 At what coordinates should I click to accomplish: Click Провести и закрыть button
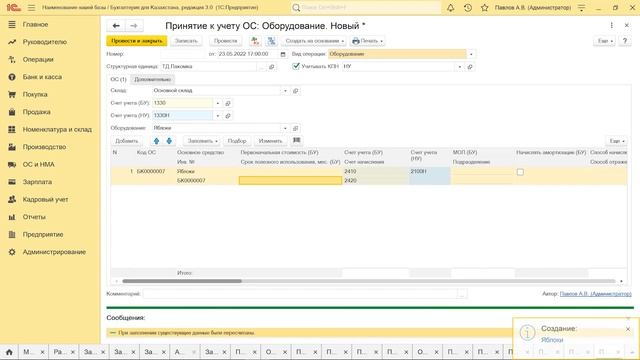coord(137,41)
